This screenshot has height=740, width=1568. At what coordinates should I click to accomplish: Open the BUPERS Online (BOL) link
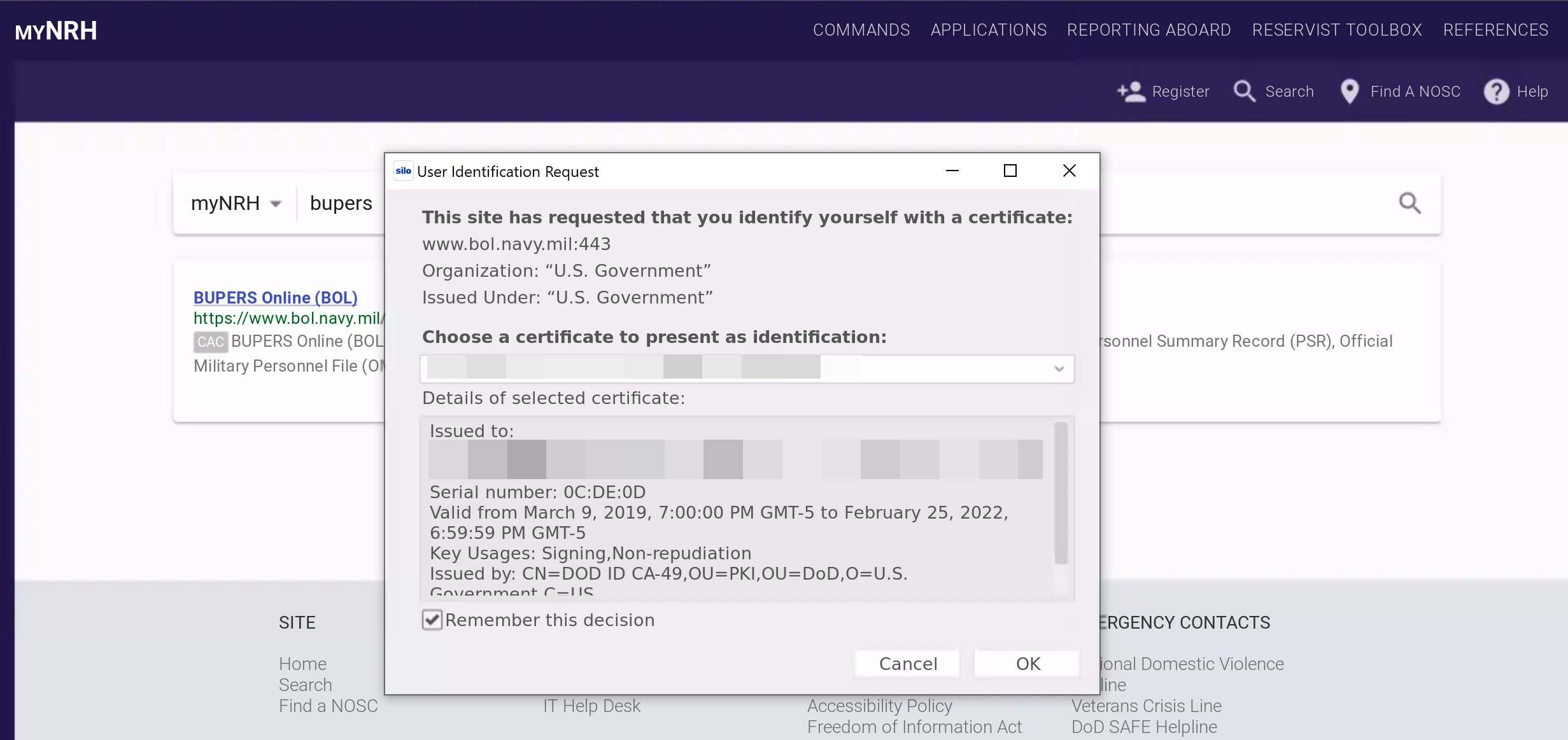[x=276, y=298]
